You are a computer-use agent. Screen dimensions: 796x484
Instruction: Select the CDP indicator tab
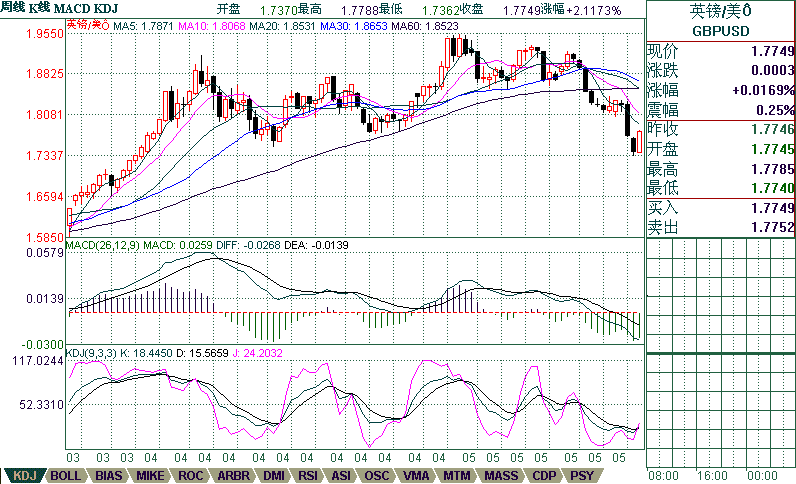click(544, 476)
